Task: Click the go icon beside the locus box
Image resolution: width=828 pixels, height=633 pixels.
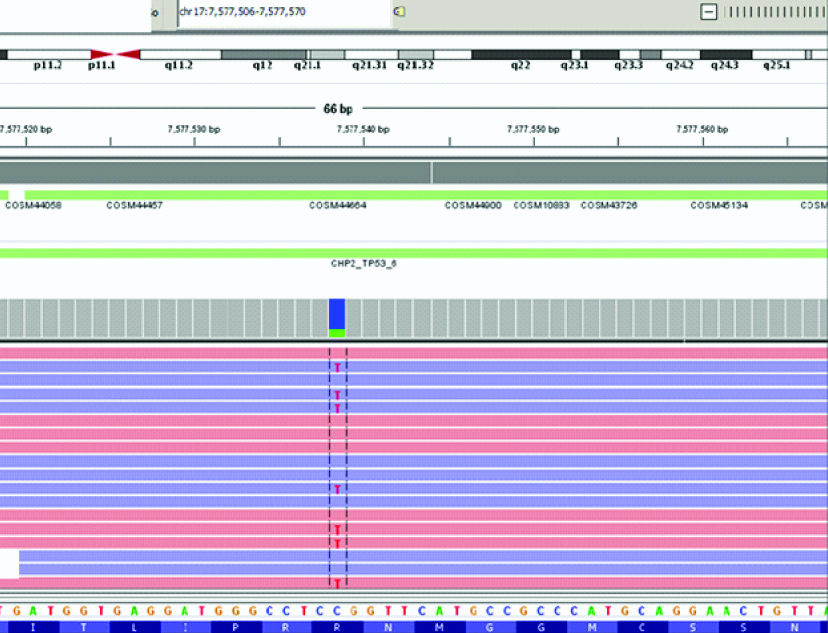Action: point(399,12)
